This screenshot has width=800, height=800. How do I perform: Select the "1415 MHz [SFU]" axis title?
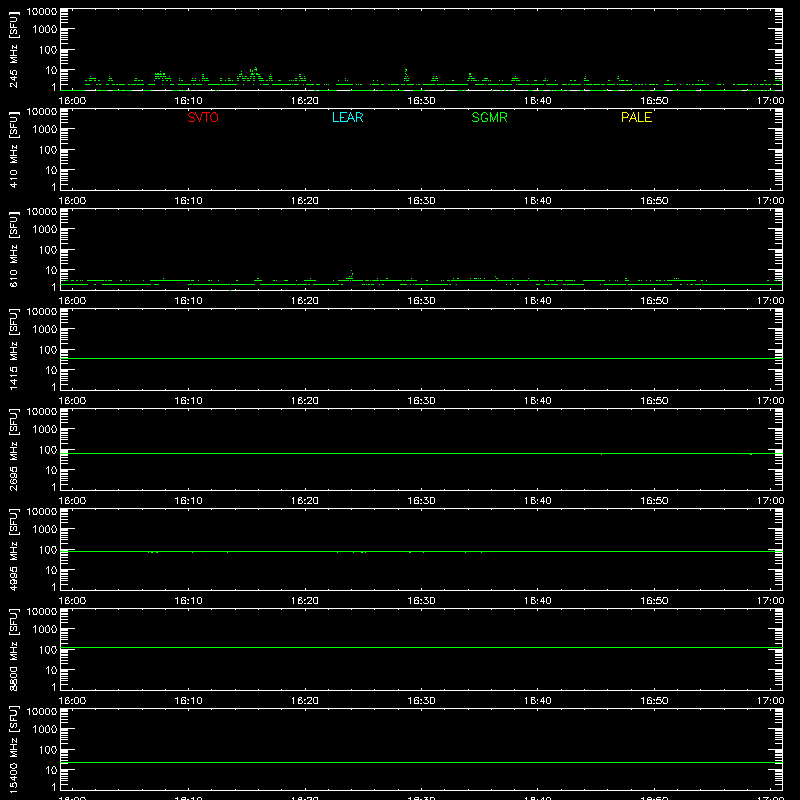pos(14,349)
